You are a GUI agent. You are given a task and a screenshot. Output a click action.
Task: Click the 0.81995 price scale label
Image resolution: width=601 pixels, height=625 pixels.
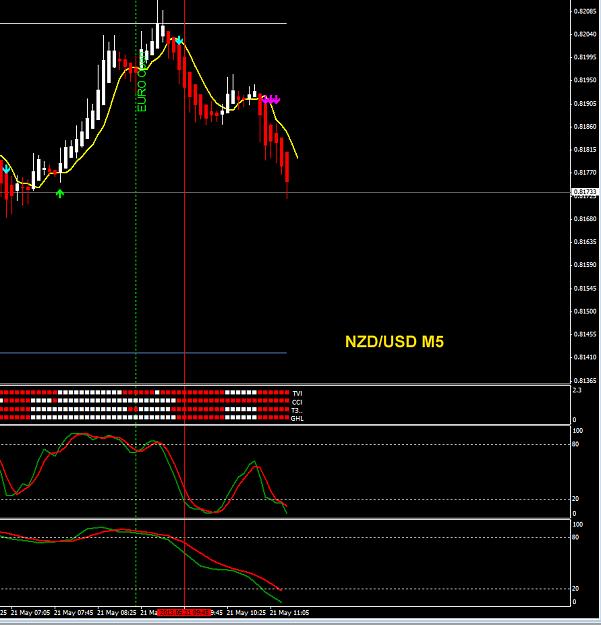(585, 57)
